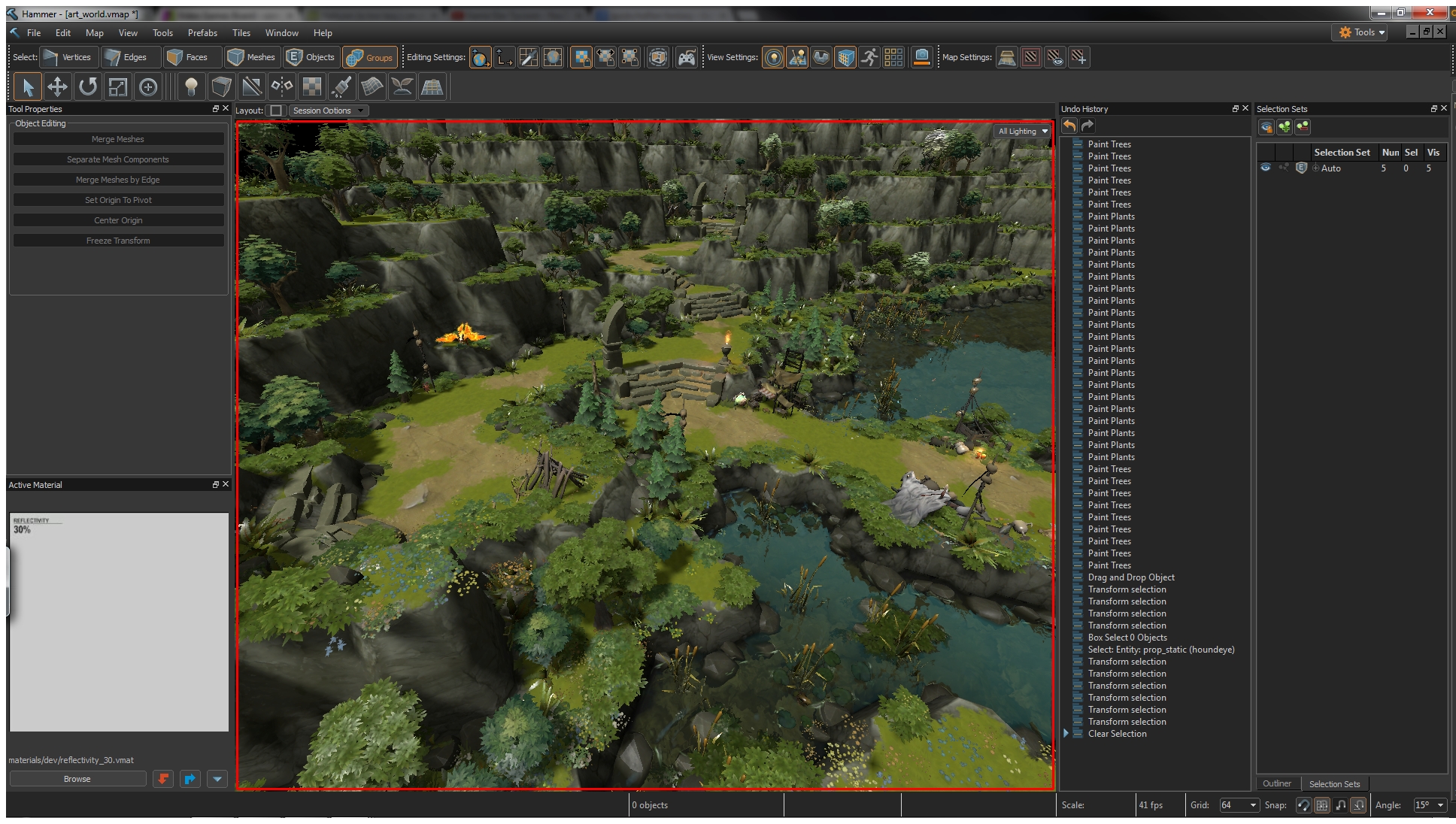The width and height of the screenshot is (1456, 824).
Task: Click inside the 3D viewport scene
Action: [645, 456]
